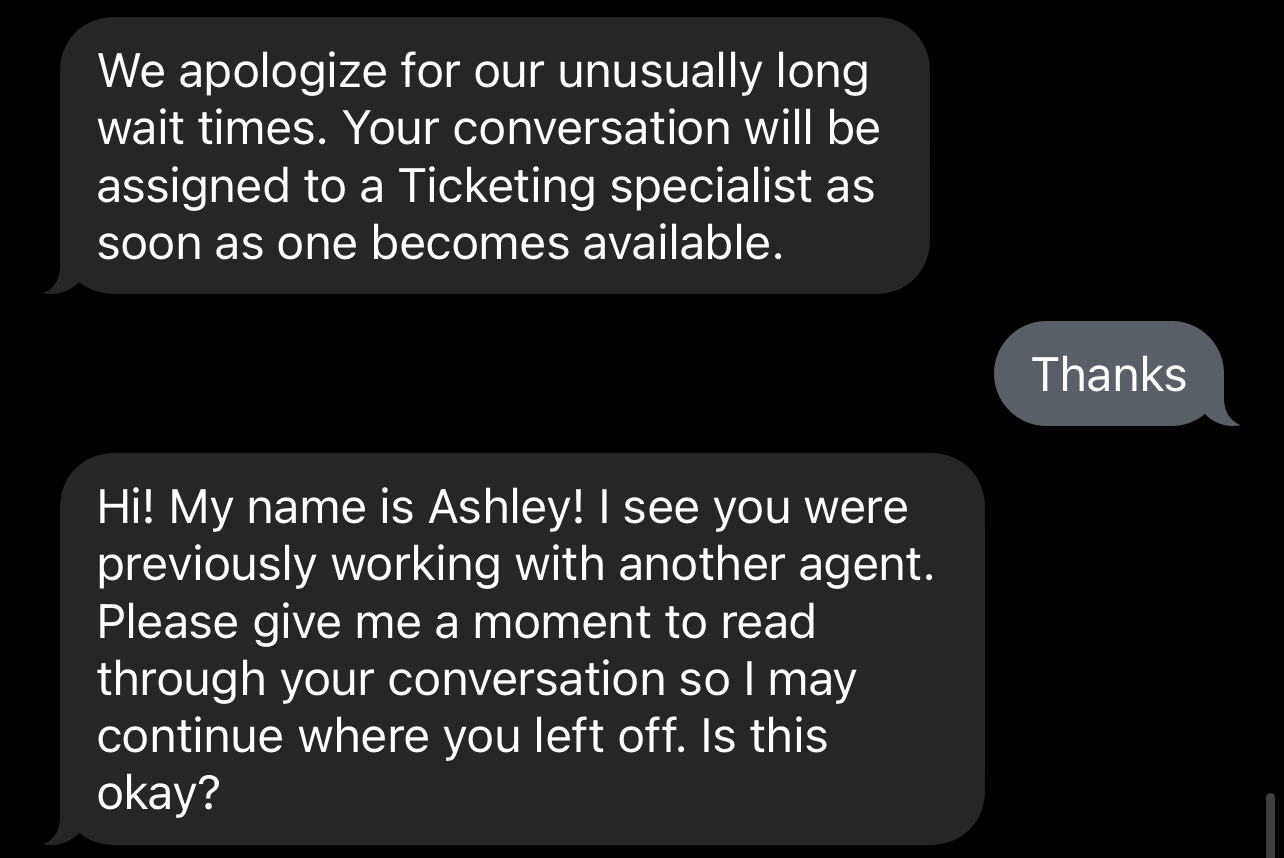Select 'Hi!' at the start of Ashley's message
1284x858 pixels.
[x=125, y=505]
